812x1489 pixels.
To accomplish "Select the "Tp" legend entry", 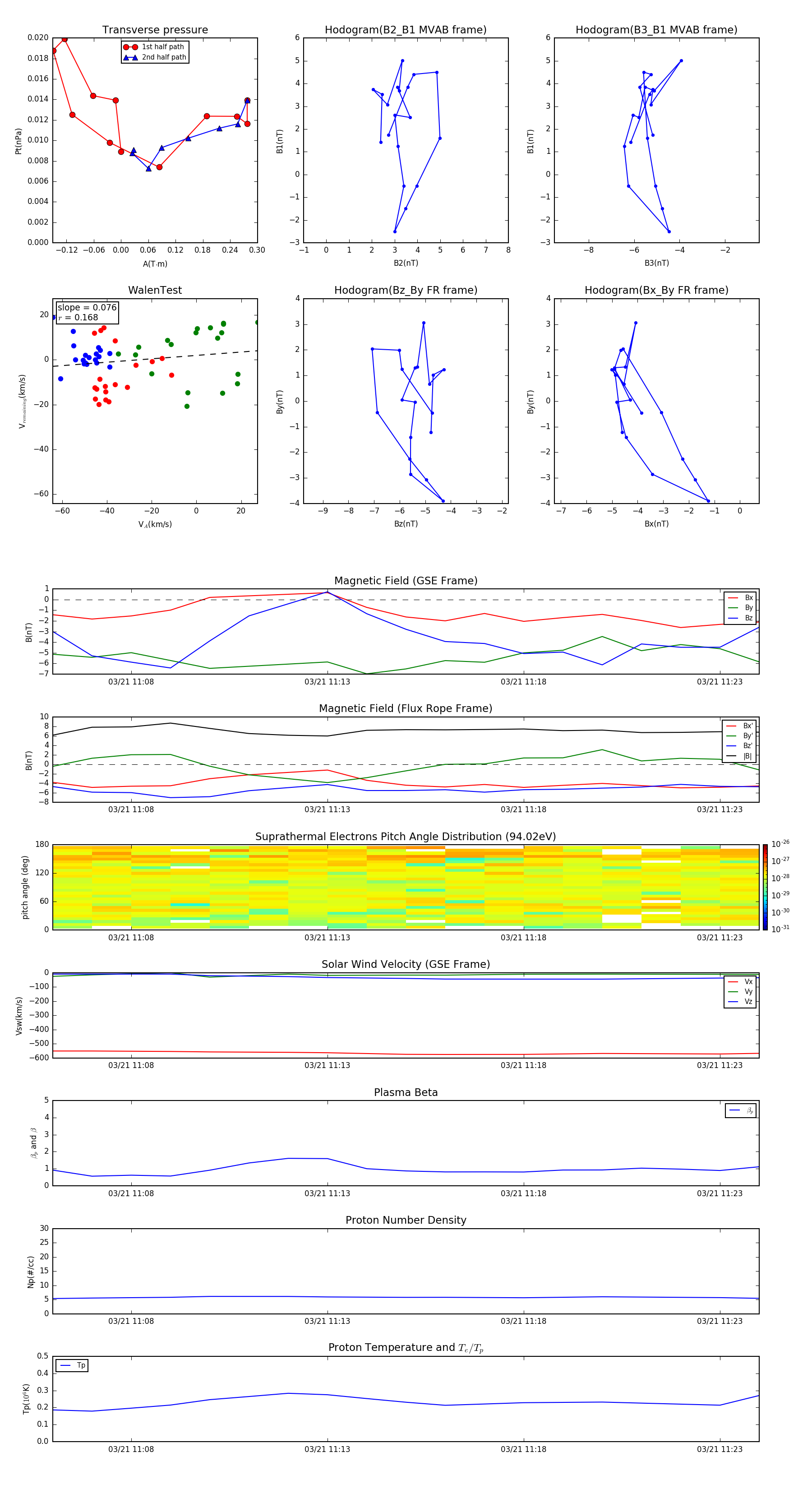I will 72,1365.
